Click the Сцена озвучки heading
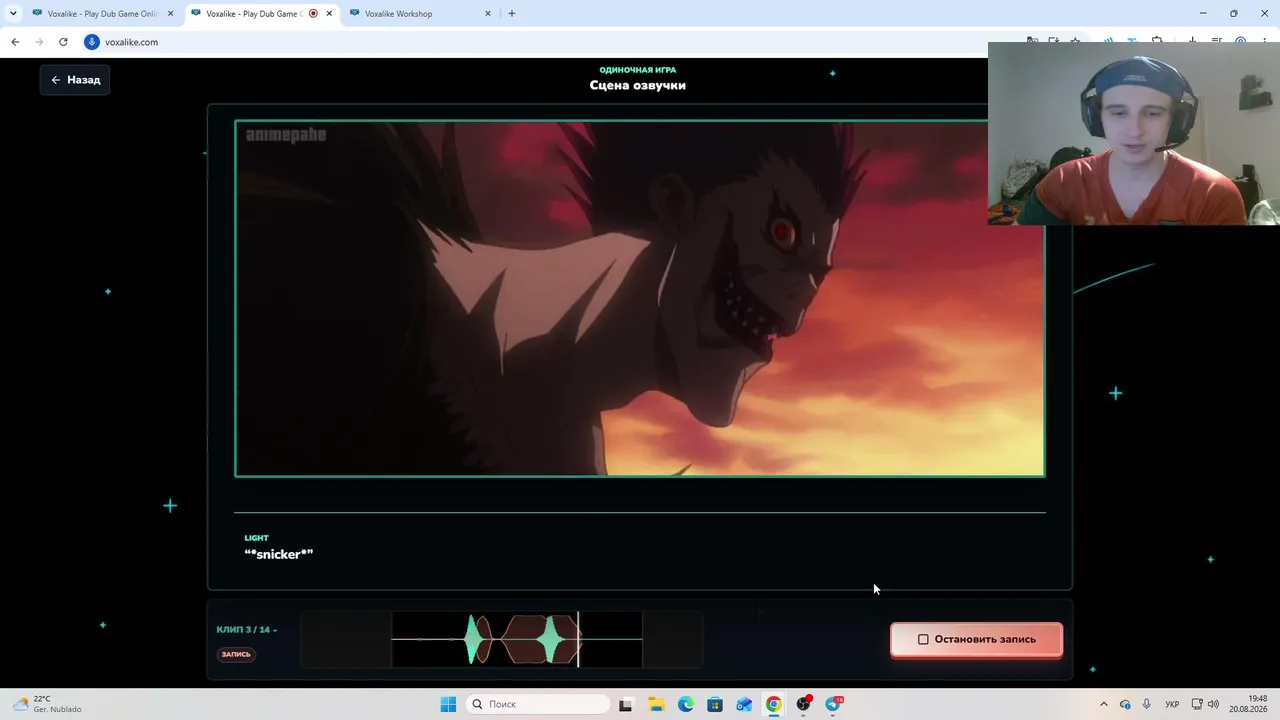Image resolution: width=1280 pixels, height=720 pixels. coord(638,85)
